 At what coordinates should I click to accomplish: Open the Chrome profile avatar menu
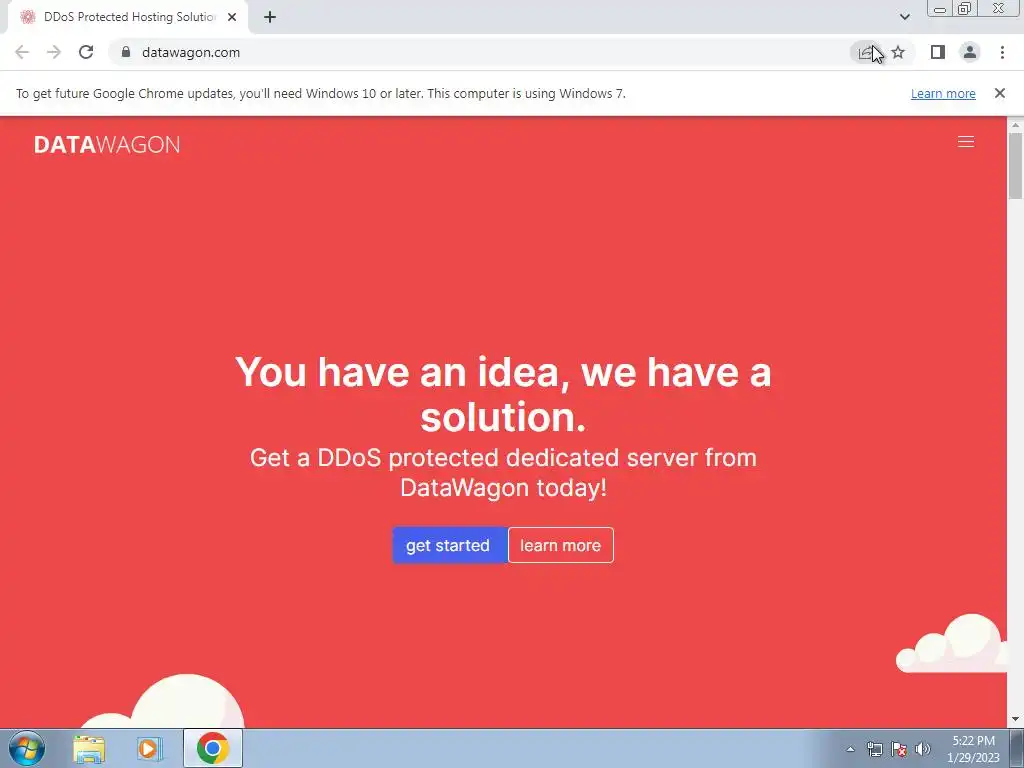970,52
